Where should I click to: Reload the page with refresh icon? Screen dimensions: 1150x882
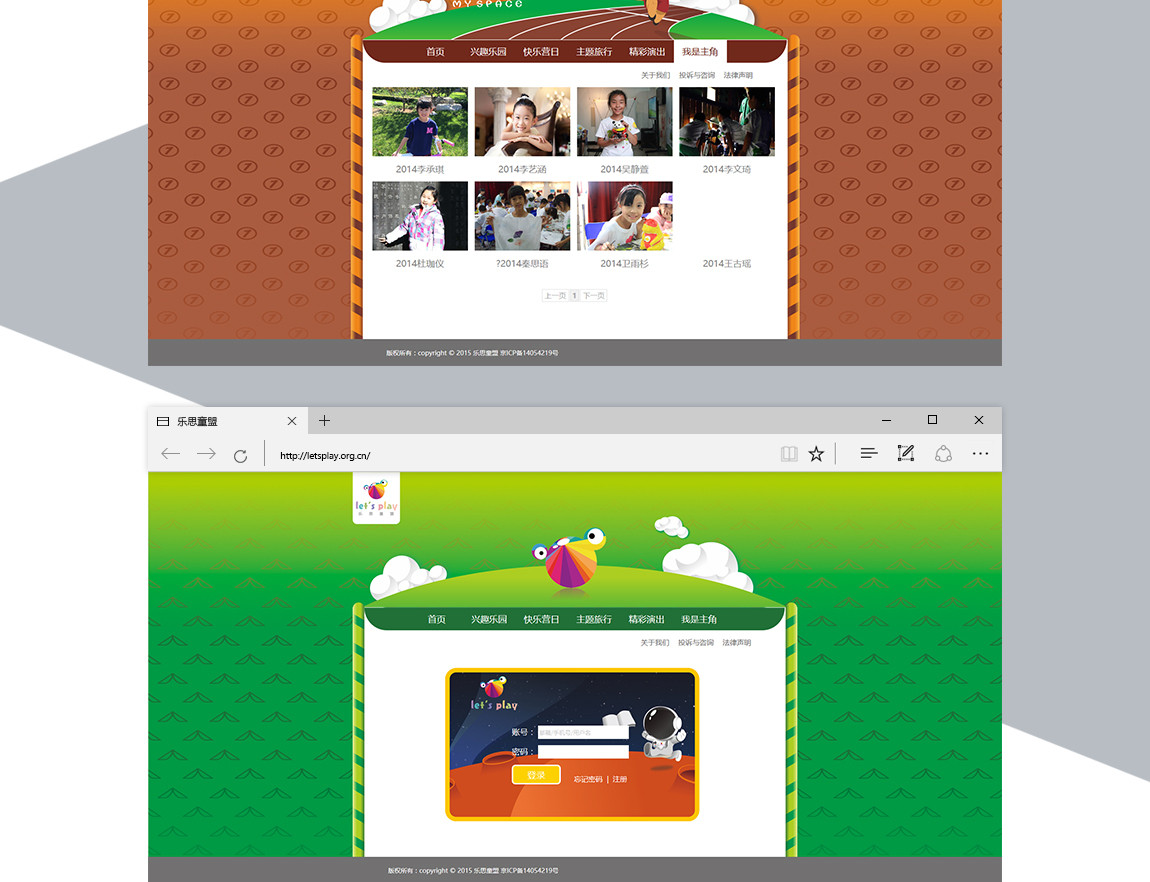(x=240, y=456)
